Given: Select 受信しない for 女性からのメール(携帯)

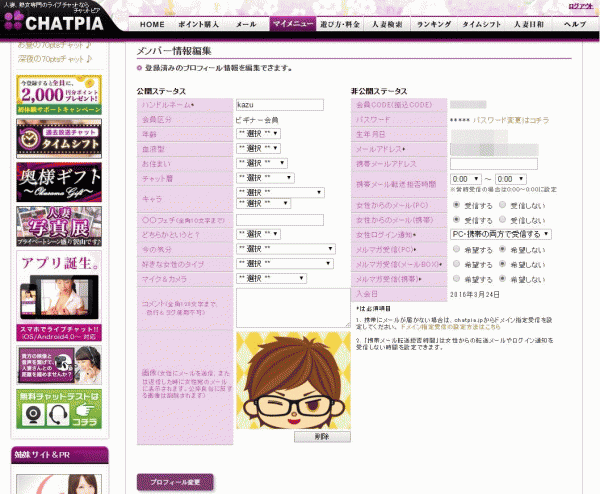Looking at the screenshot, I should click(x=502, y=220).
